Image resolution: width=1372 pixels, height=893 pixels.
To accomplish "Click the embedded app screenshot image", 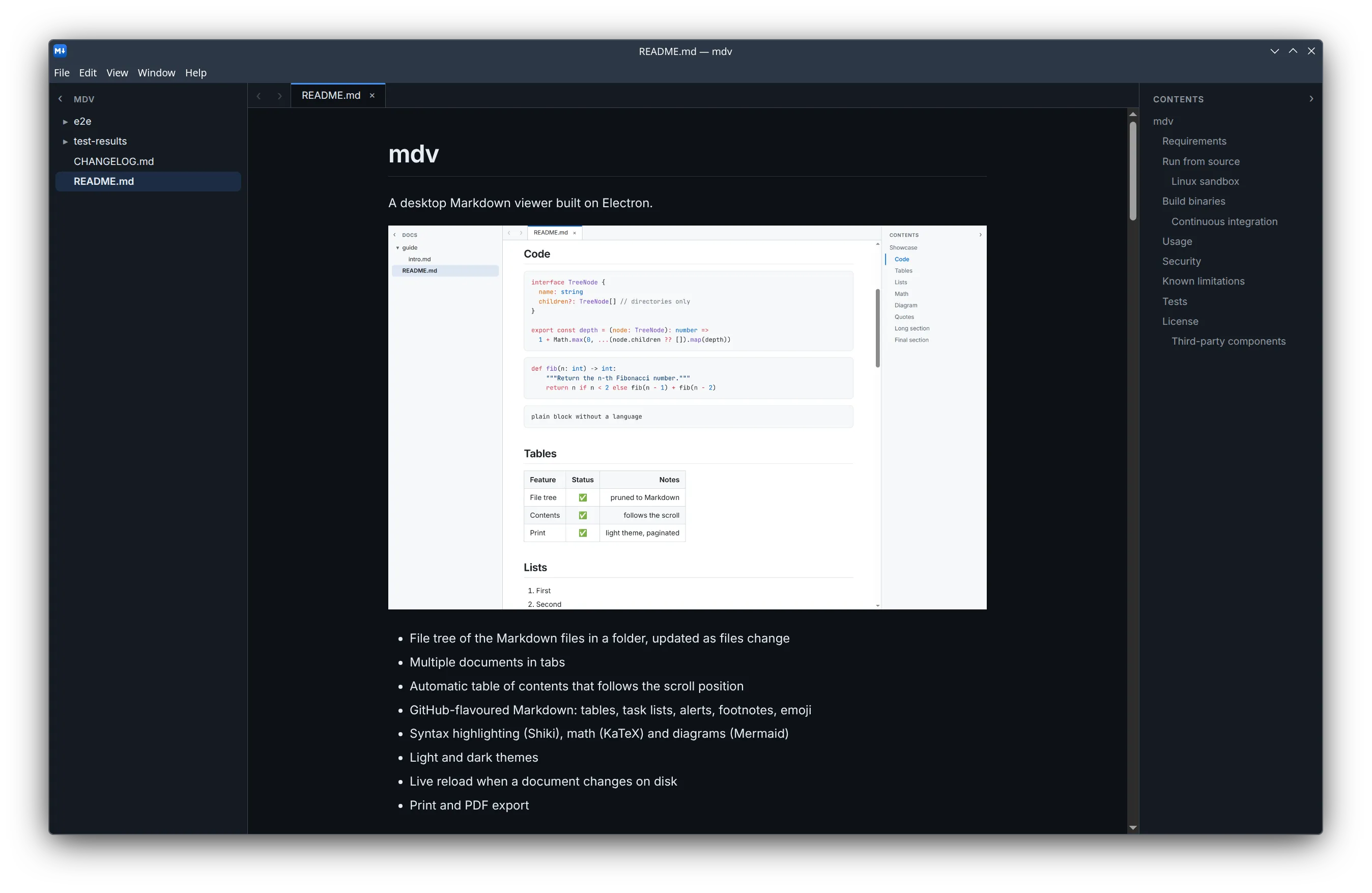I will pos(687,417).
